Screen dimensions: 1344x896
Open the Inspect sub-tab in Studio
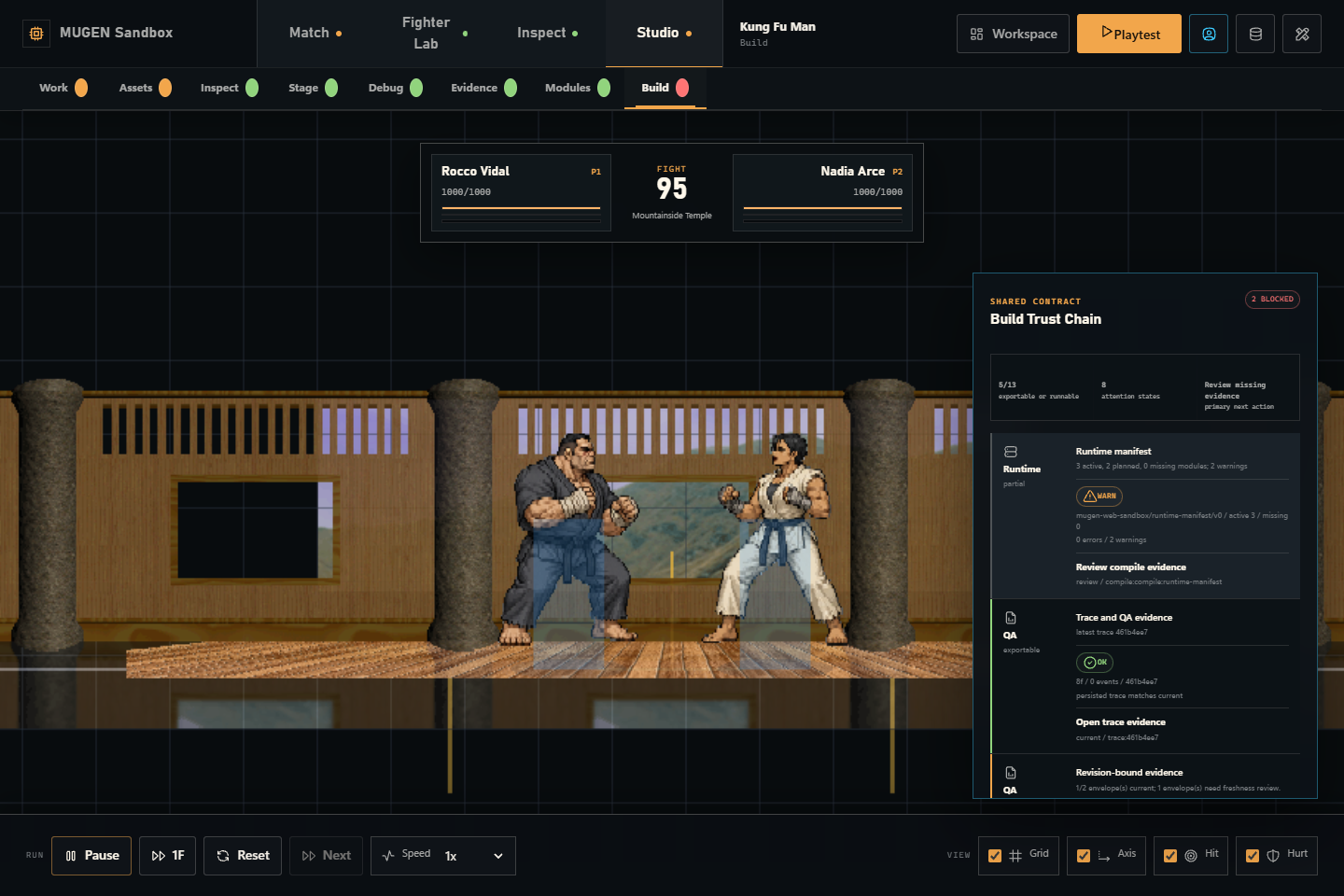tap(229, 88)
